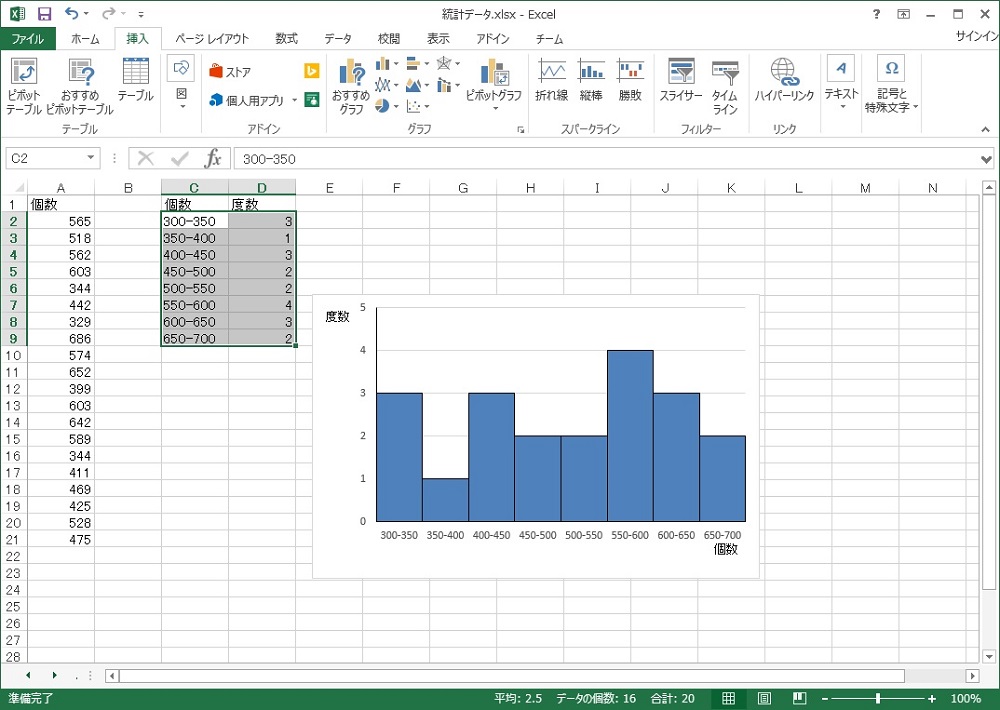Screen dimensions: 1000x710
Task: Click the zoom slider handle
Action: coord(878,699)
